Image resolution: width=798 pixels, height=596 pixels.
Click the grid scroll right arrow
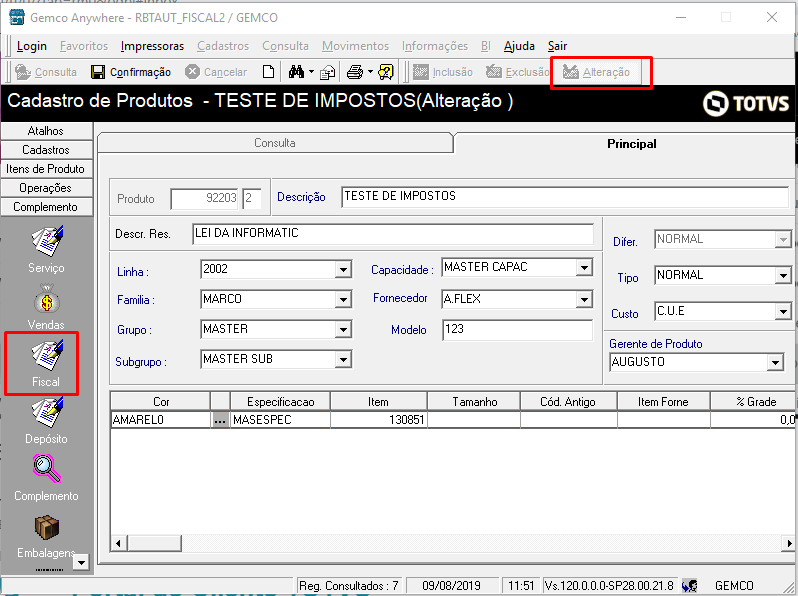pyautogui.click(x=789, y=543)
